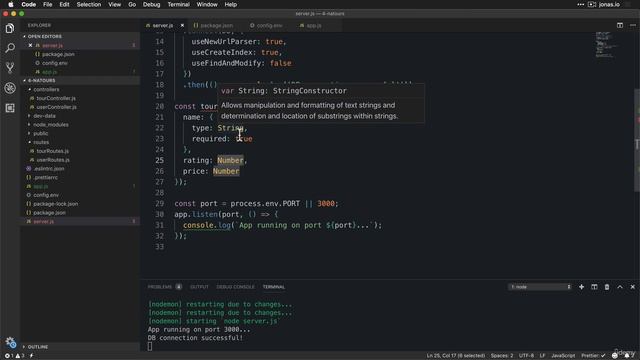Split the terminal panel
The height and width of the screenshot is (360, 640).
(x=594, y=287)
